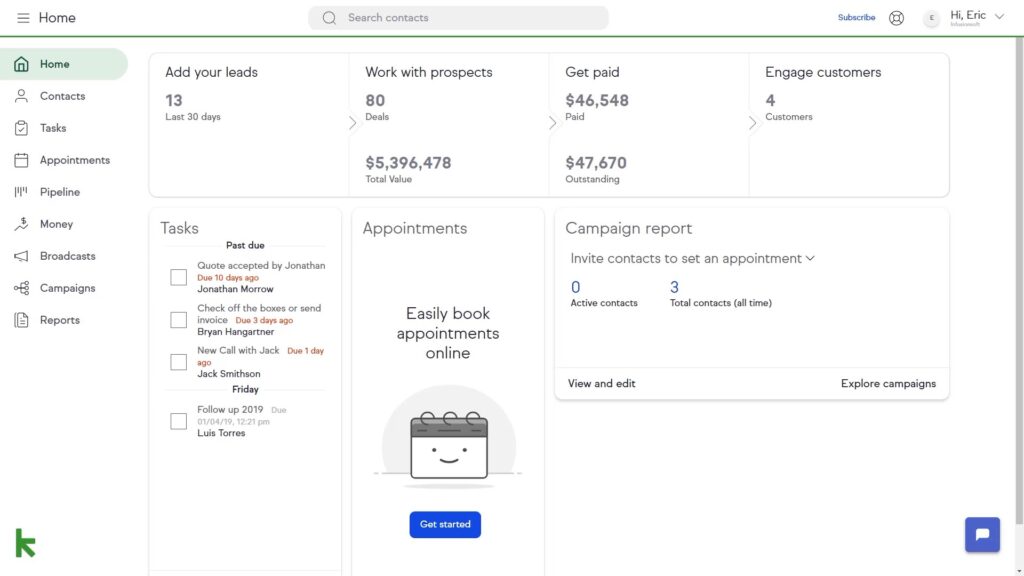The width and height of the screenshot is (1024, 576).
Task: Mark the Luis Torres follow-up task done
Action: 178,421
